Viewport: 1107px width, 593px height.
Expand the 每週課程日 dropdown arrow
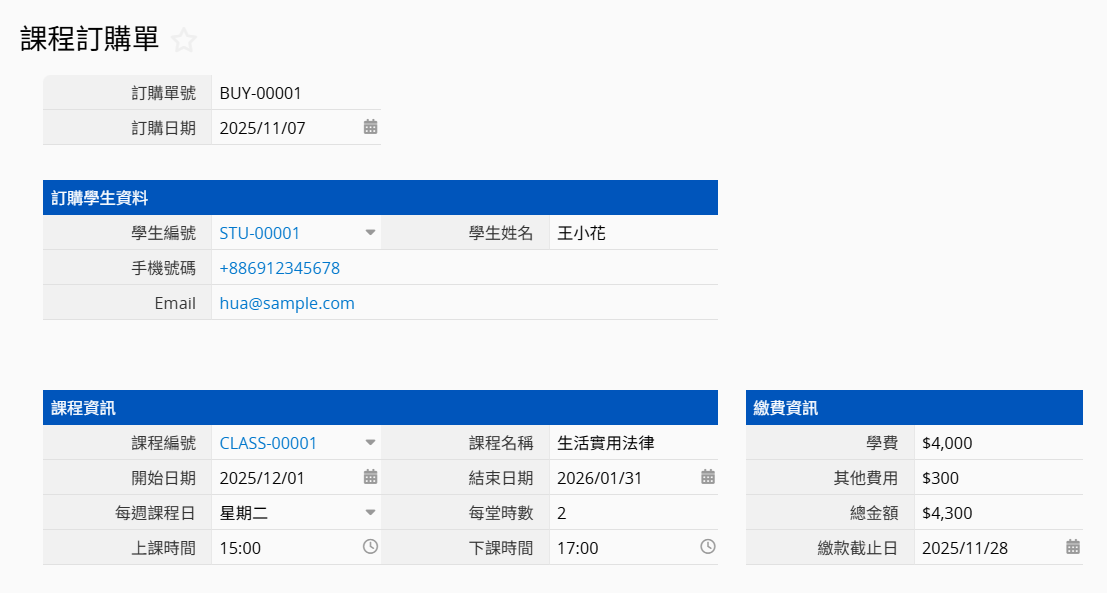(x=370, y=512)
